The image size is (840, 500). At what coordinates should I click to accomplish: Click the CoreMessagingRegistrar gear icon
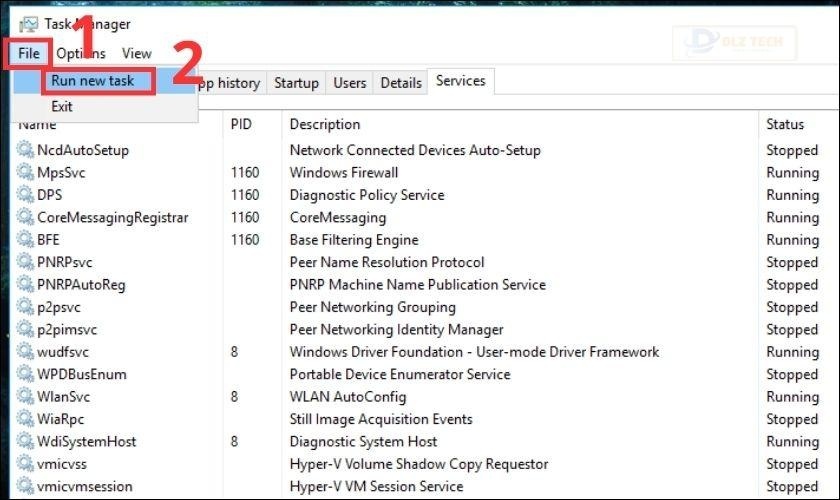25,217
